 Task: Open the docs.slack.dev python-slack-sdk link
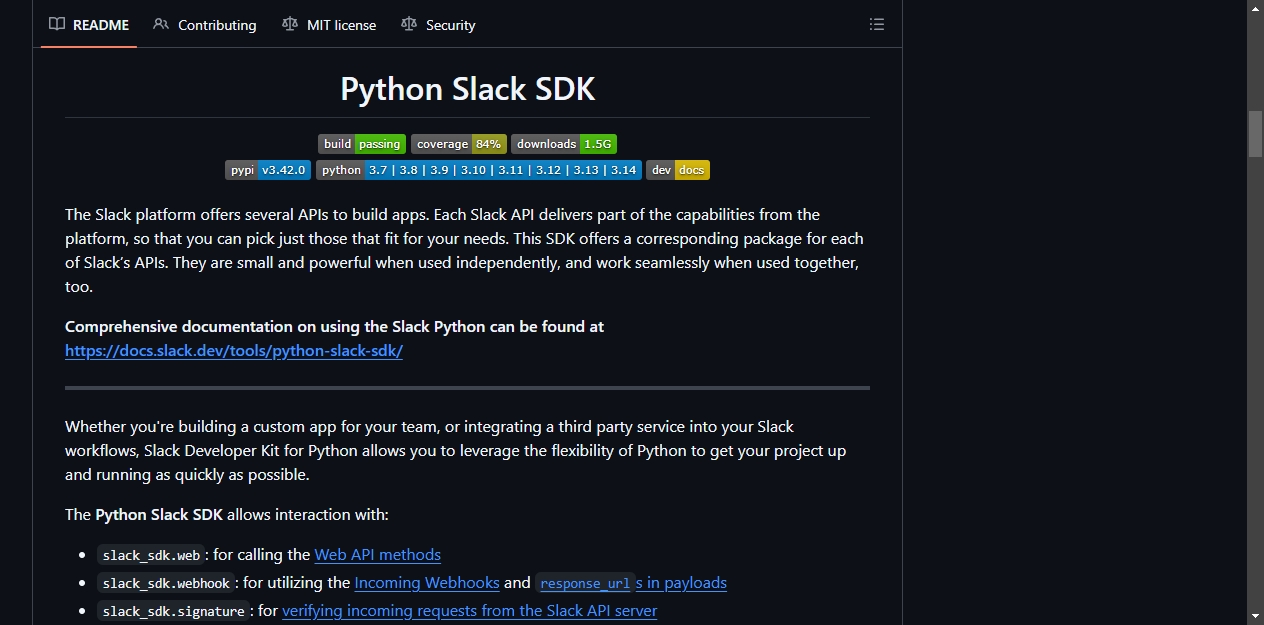(234, 351)
